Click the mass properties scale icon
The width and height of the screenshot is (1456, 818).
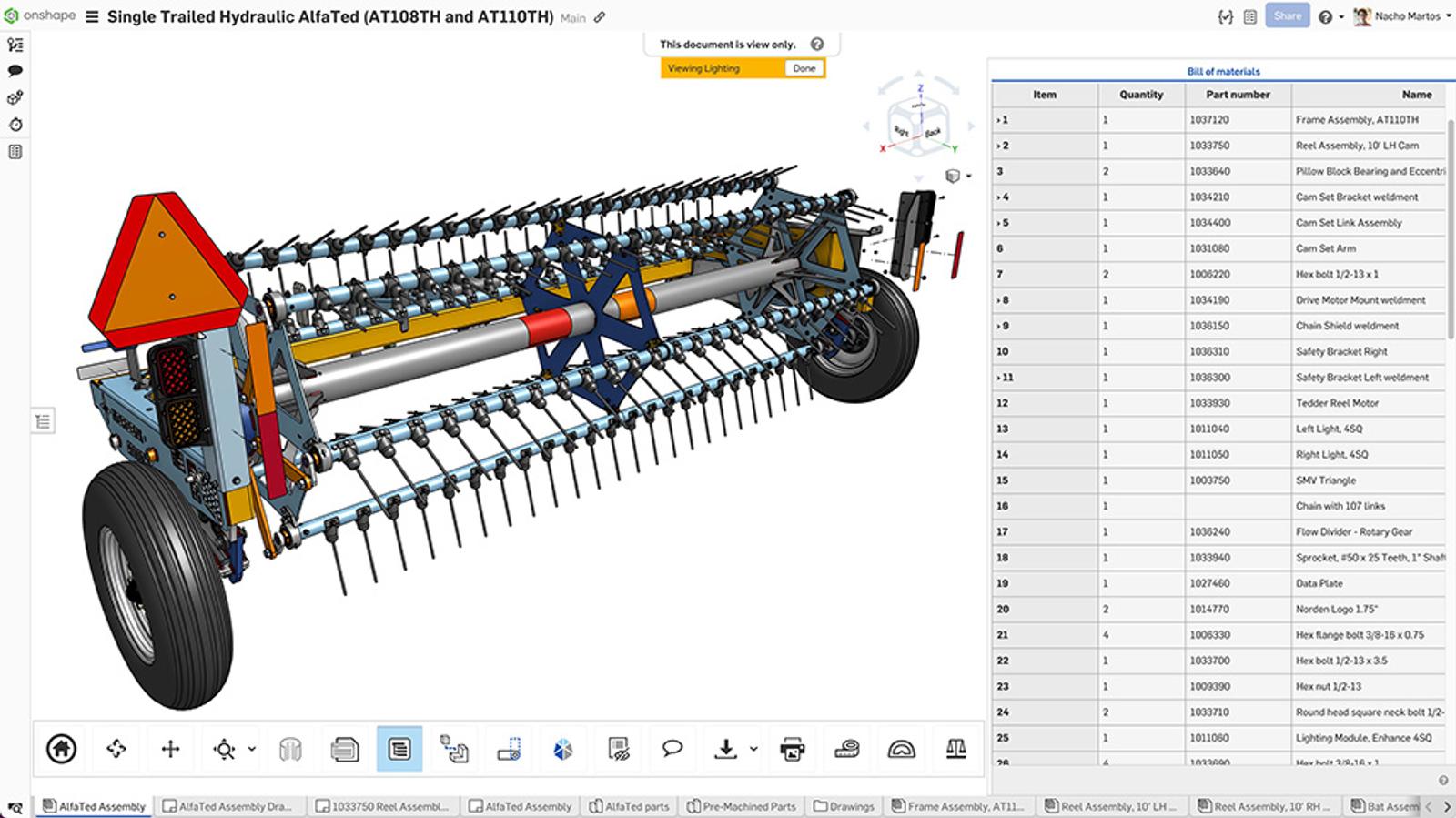point(955,749)
